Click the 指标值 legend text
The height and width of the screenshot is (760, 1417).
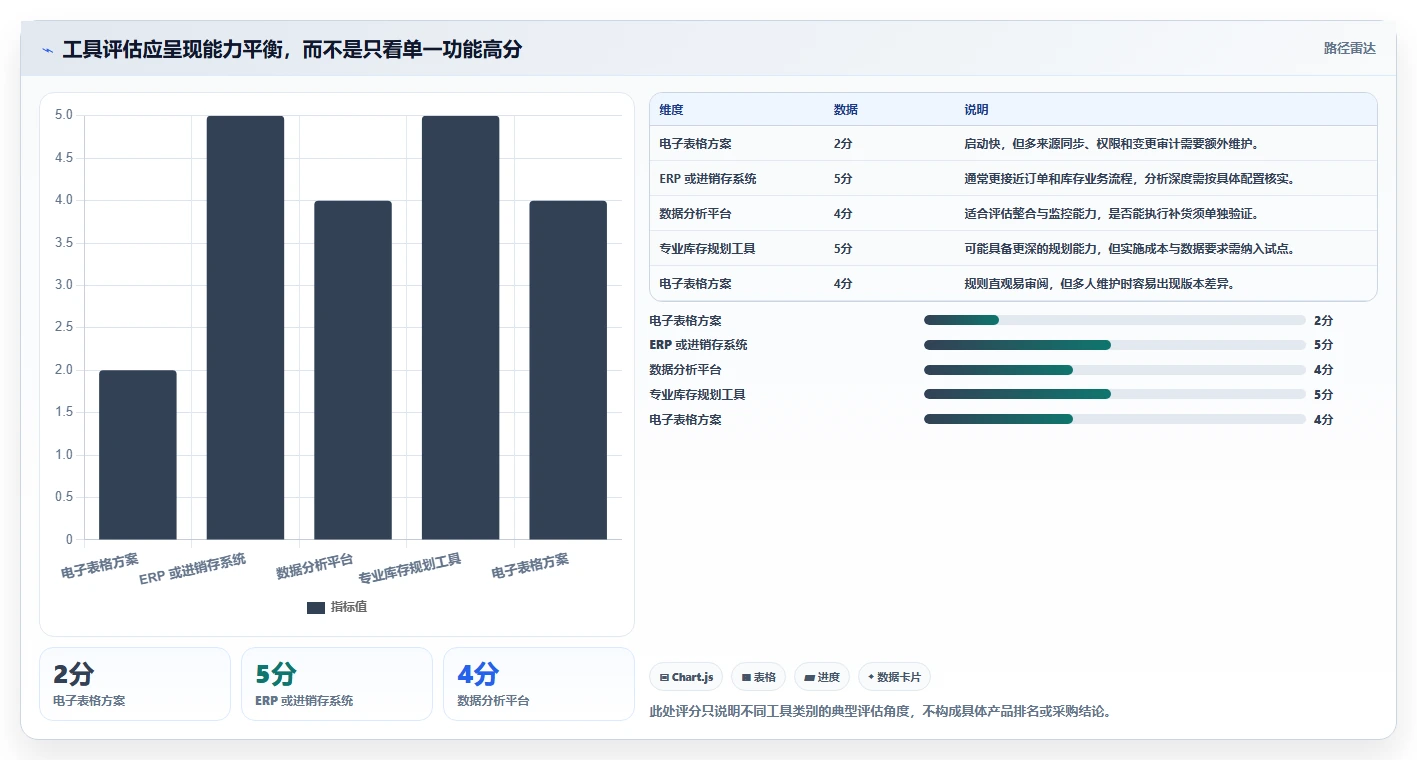click(349, 607)
